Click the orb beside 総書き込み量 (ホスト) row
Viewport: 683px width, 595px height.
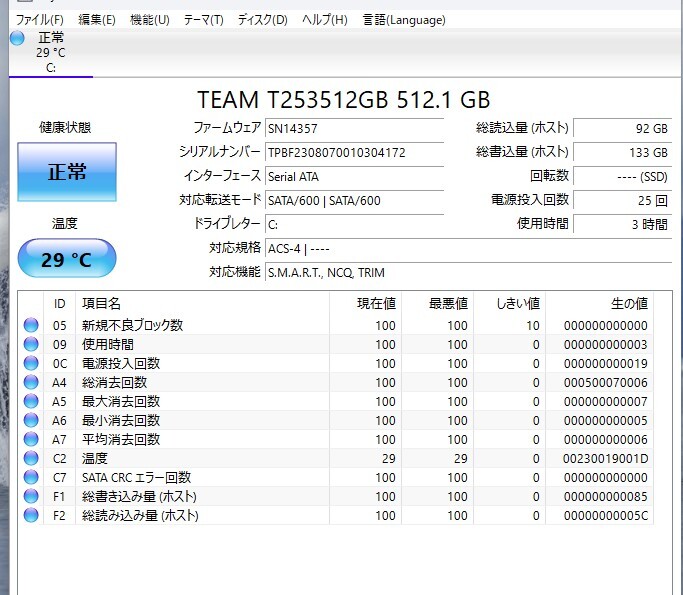point(31,496)
